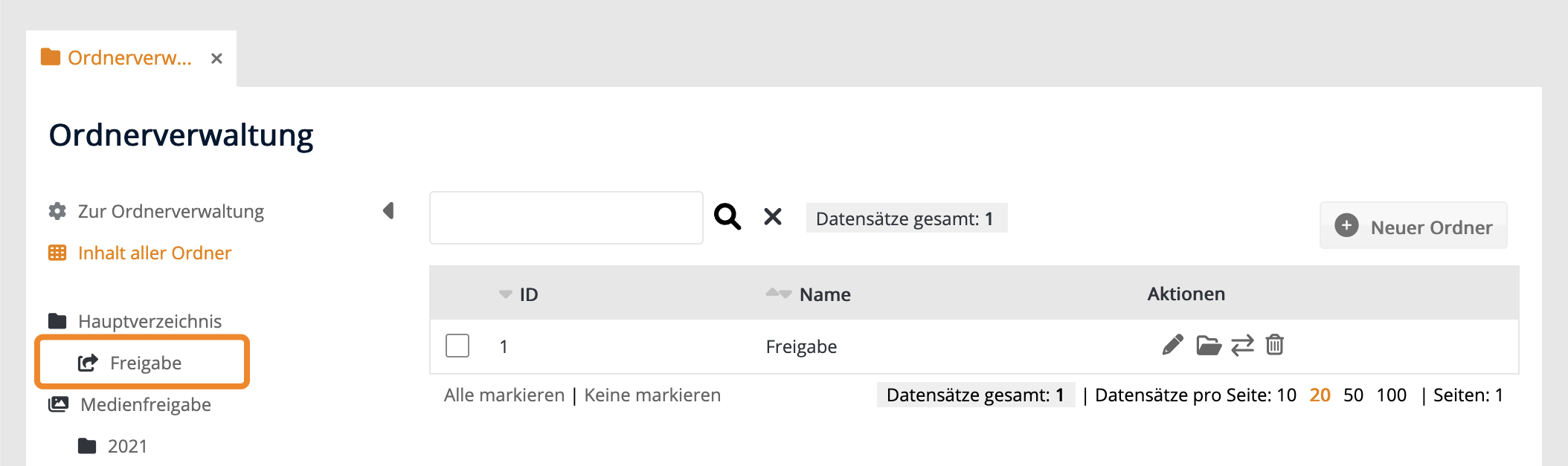Click into the search input field
This screenshot has height=466, width=1568.
click(566, 218)
